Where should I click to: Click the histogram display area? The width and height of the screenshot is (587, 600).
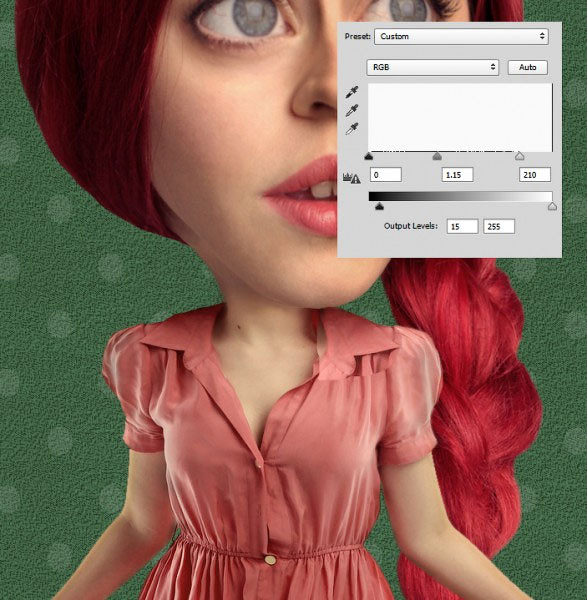click(x=460, y=117)
